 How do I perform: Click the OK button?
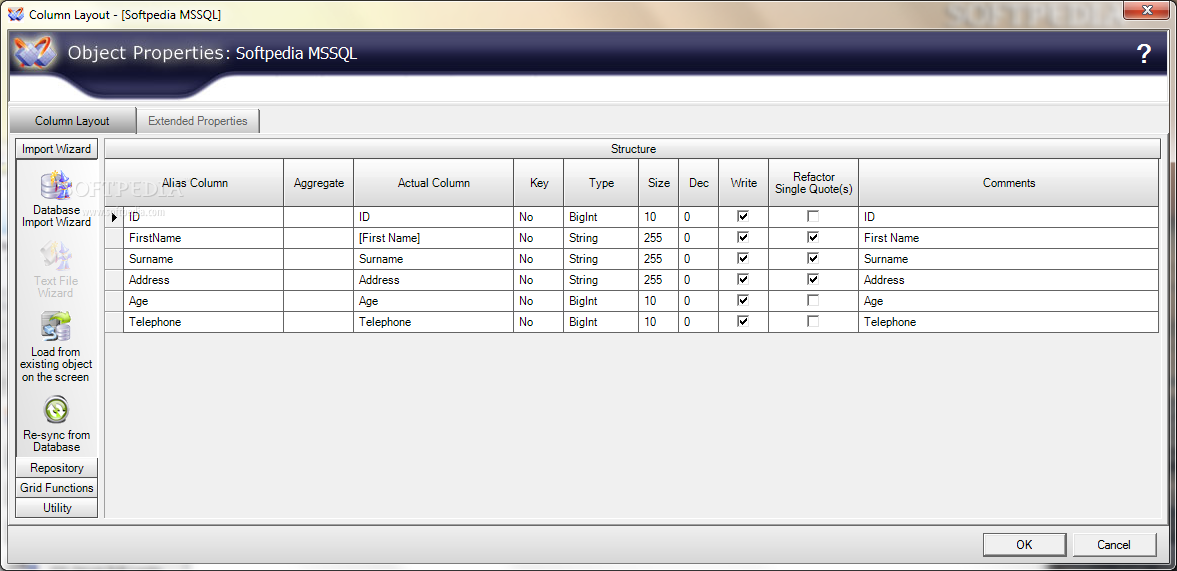pos(1024,545)
